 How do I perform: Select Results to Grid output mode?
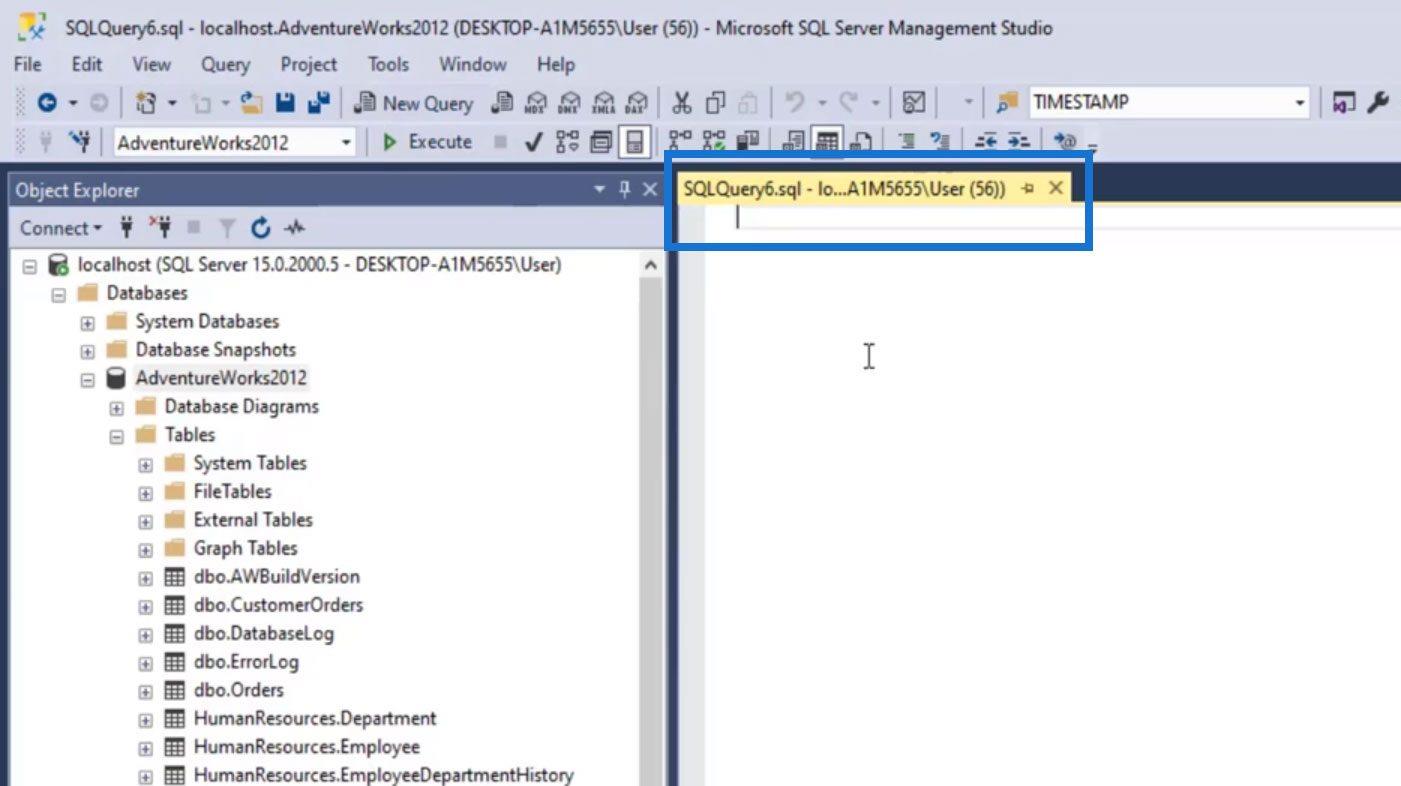[826, 141]
